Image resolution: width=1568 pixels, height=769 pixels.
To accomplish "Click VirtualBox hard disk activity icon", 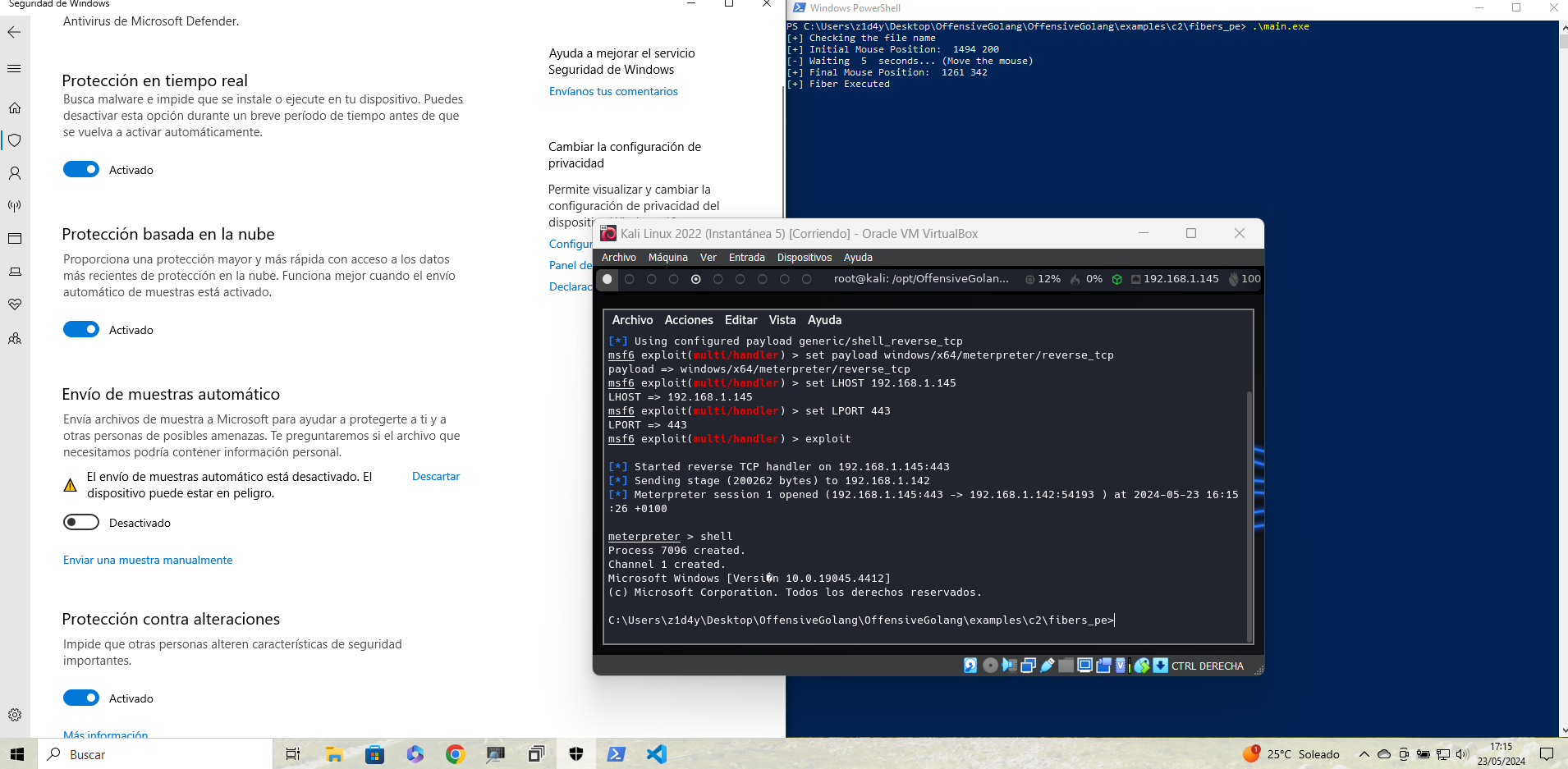I will point(970,666).
